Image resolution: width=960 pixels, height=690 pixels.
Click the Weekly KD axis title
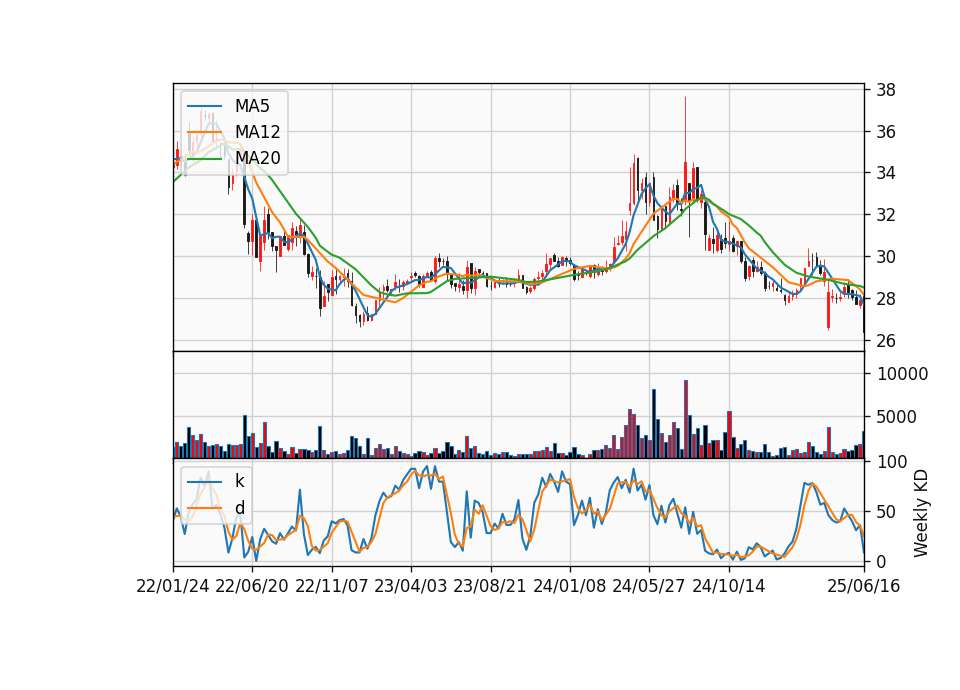[x=921, y=513]
